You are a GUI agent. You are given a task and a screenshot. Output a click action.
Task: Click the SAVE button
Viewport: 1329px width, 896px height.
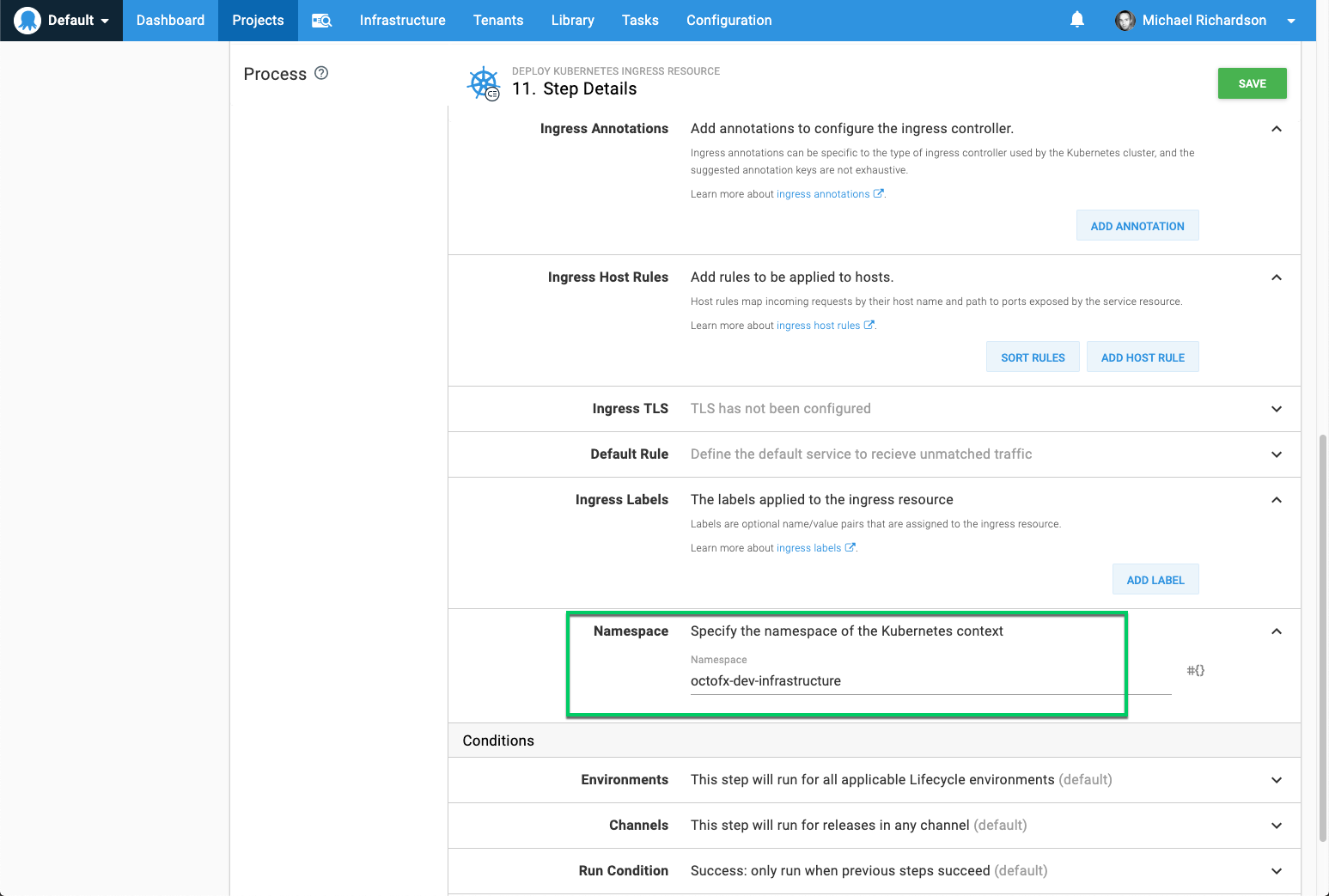(1252, 83)
